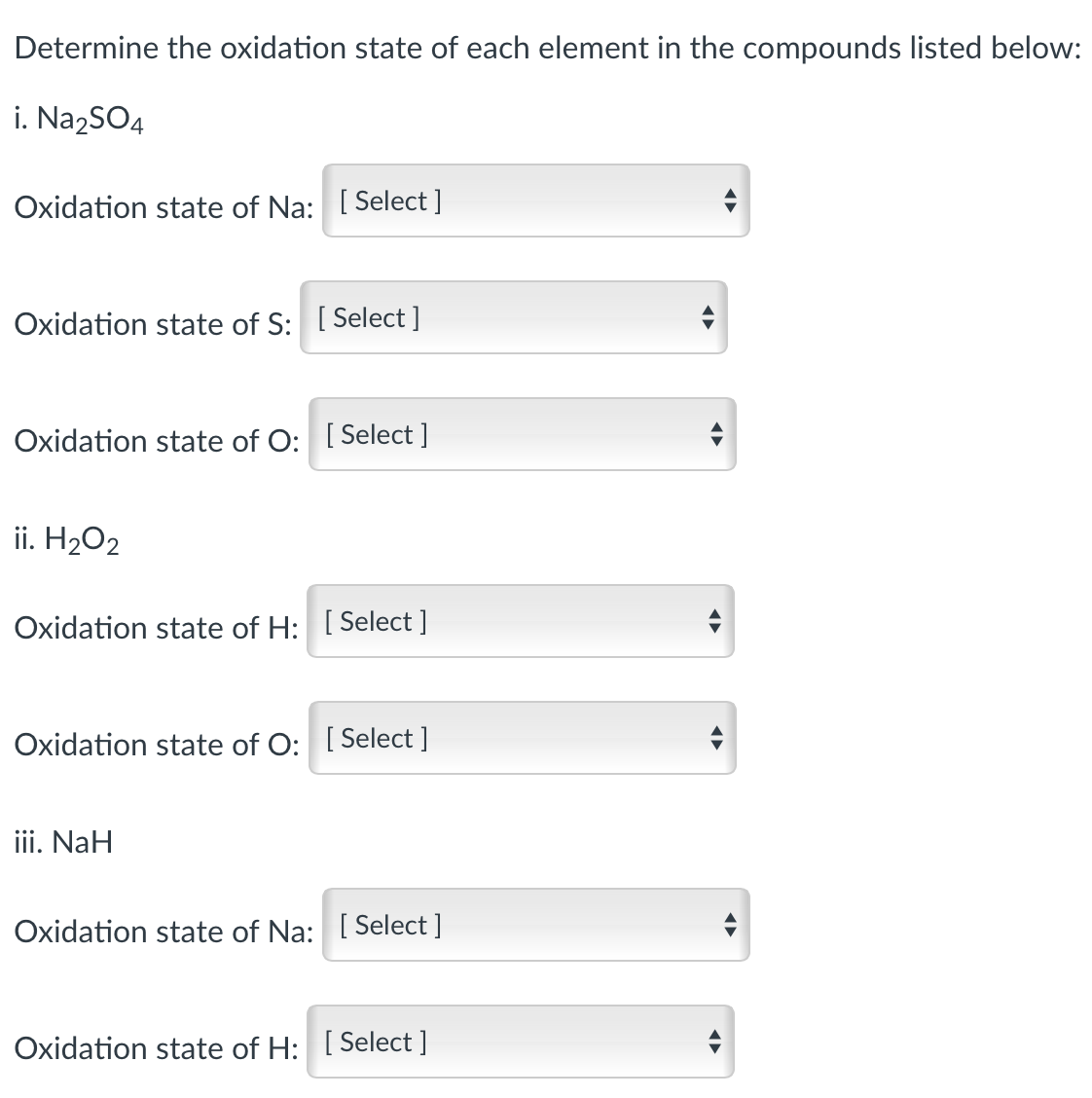The height and width of the screenshot is (1098, 1092).
Task: Open the Na oxidation state dropdown for NaH
Action: pos(535,925)
